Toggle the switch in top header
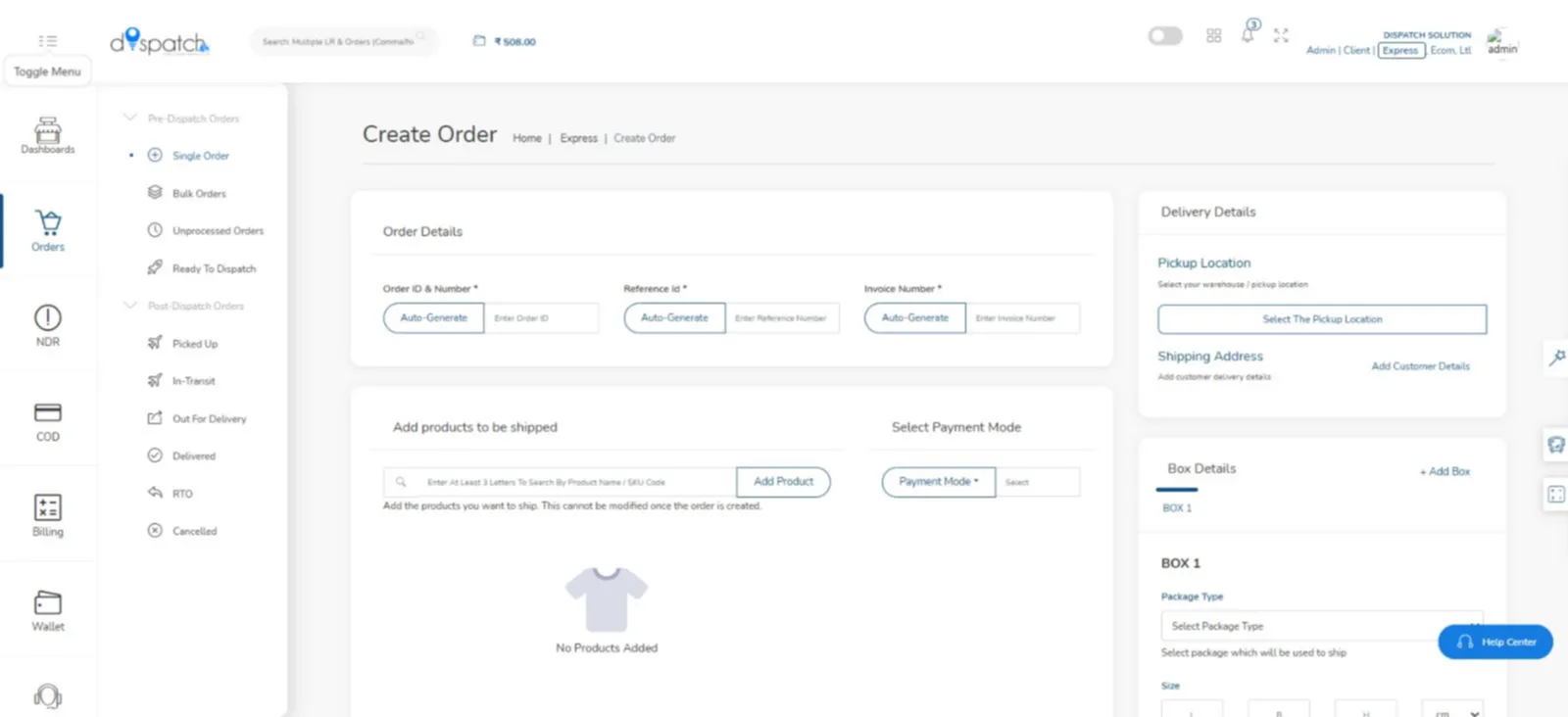The width and height of the screenshot is (1568, 717). pyautogui.click(x=1165, y=36)
